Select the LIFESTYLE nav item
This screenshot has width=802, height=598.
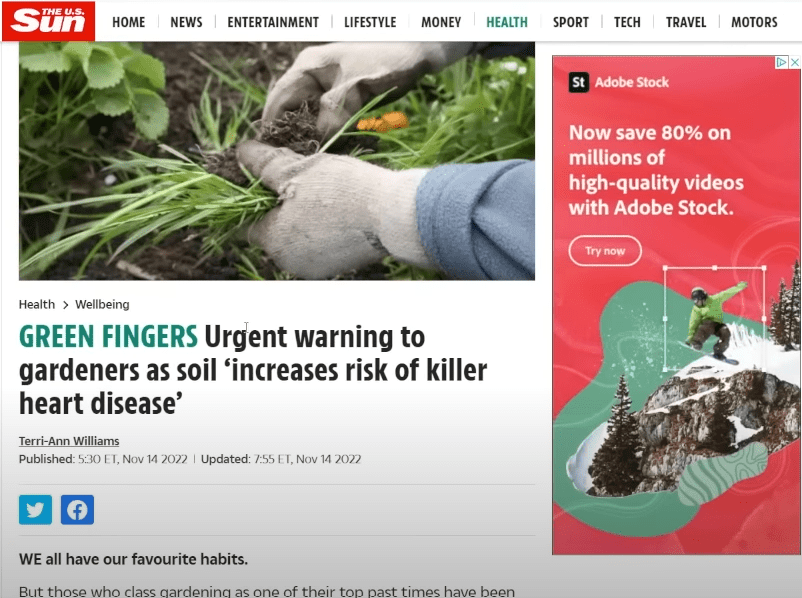tap(370, 23)
